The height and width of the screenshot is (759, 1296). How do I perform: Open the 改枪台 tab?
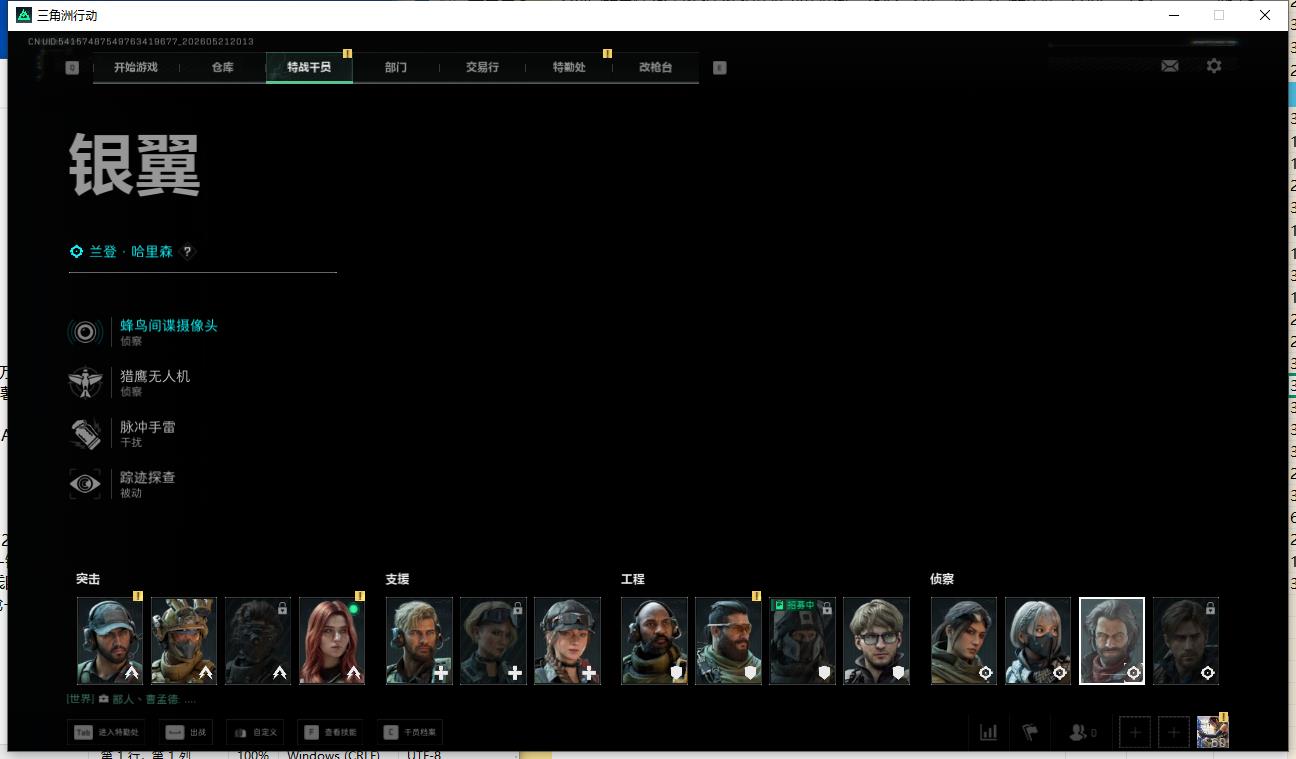(656, 67)
